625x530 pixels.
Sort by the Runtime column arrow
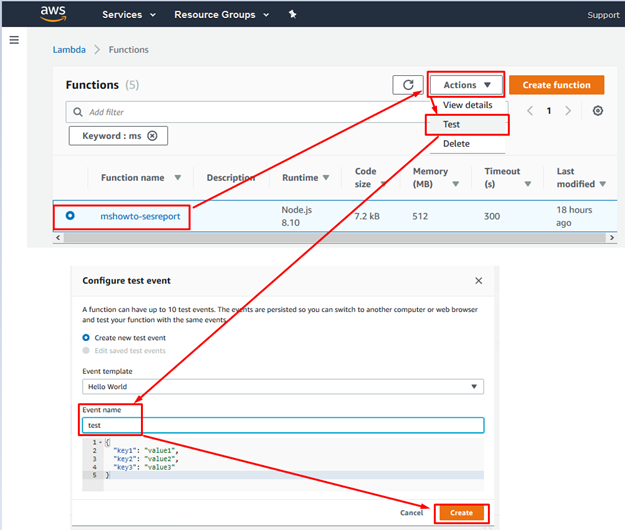[x=326, y=177]
